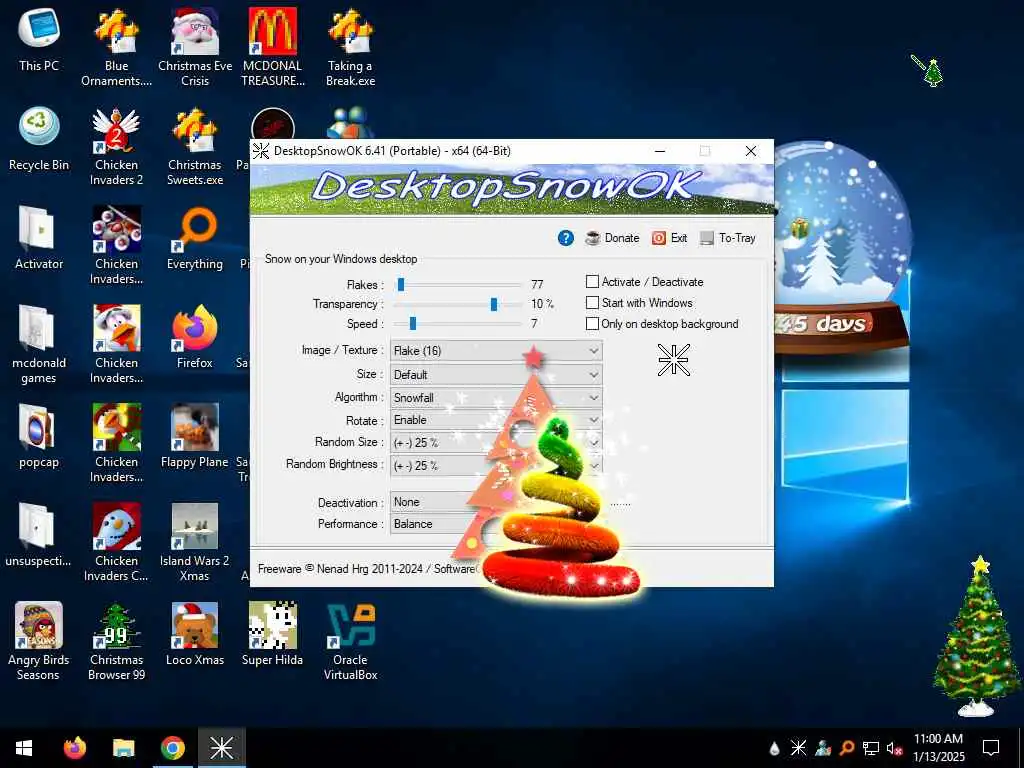Open the blue question mark help icon
Viewport: 1024px width, 768px height.
(566, 238)
